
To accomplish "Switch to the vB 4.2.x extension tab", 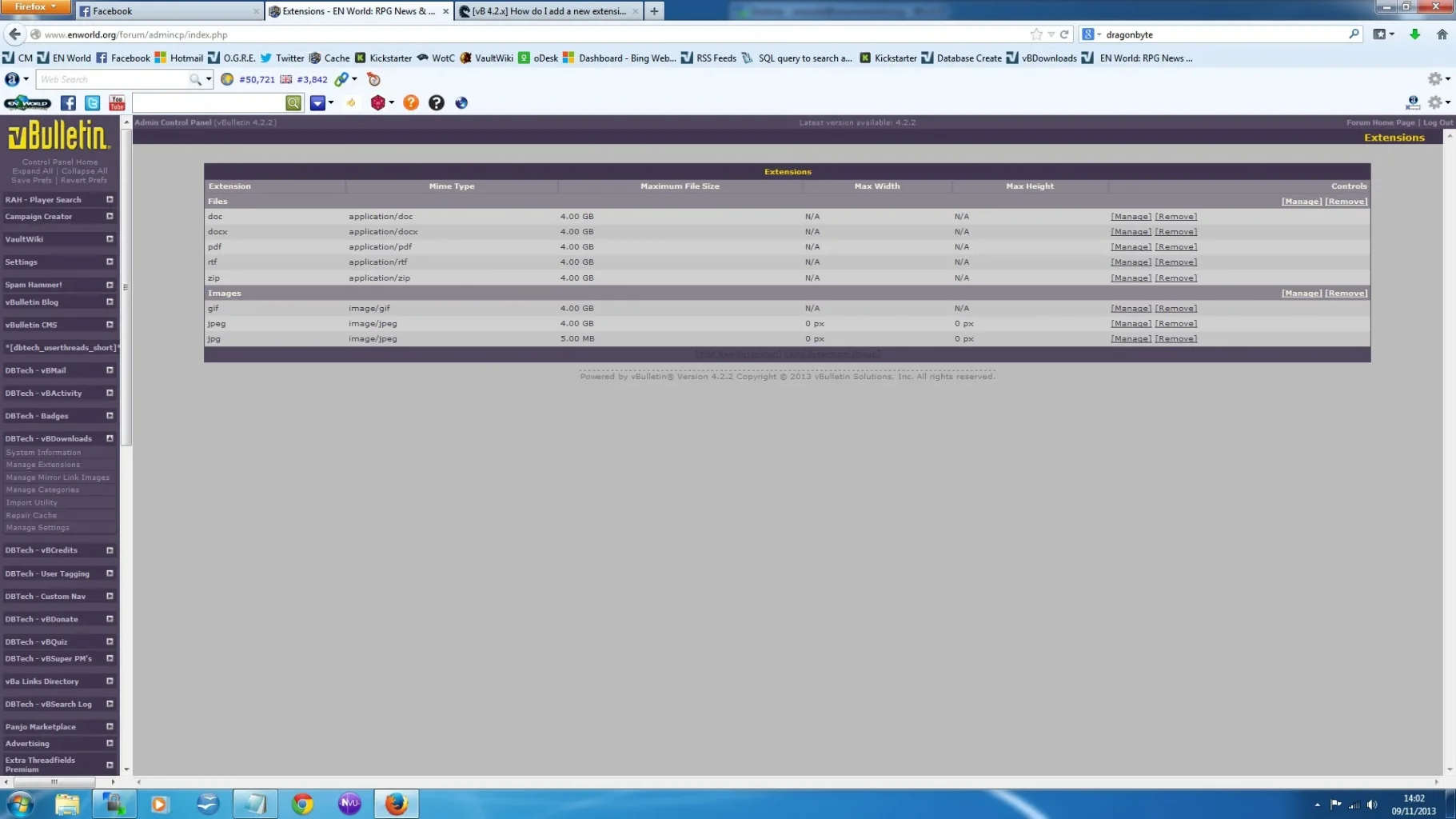I will click(x=548, y=11).
